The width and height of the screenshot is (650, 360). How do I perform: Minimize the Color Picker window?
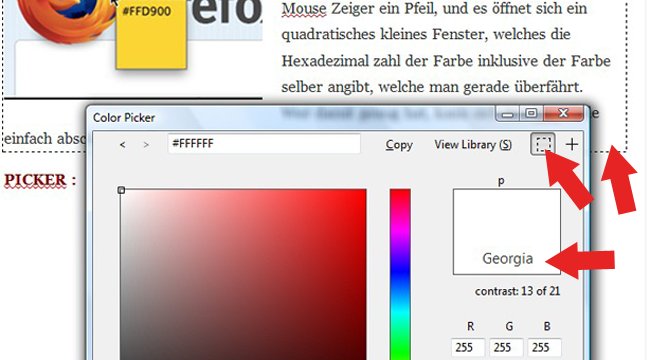coord(508,114)
